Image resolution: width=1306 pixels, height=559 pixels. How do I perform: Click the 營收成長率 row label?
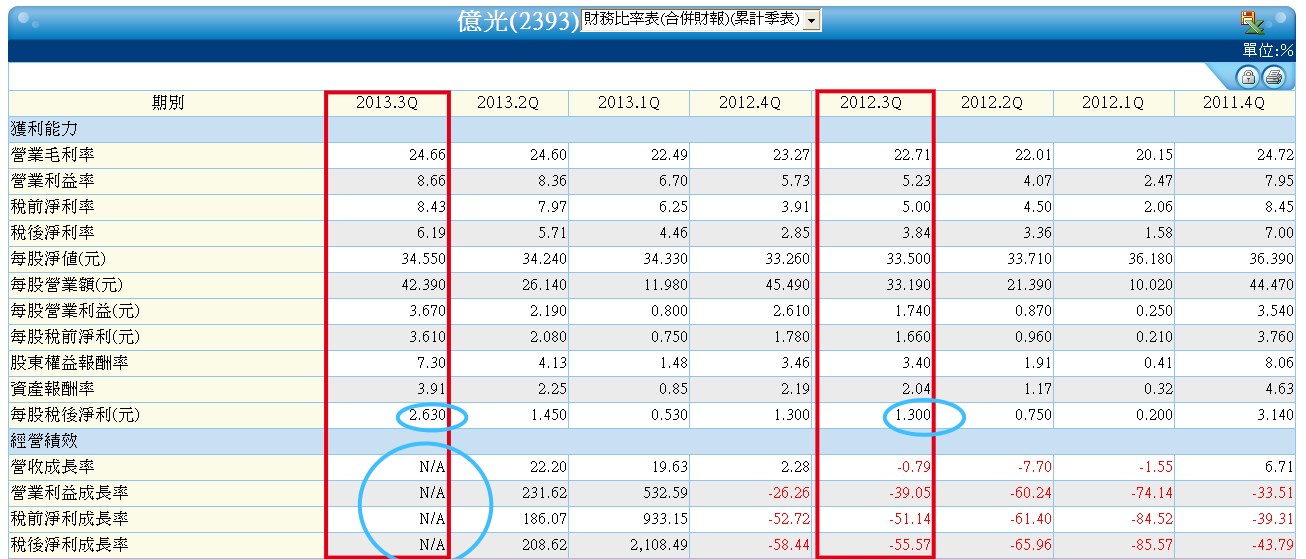pos(52,467)
